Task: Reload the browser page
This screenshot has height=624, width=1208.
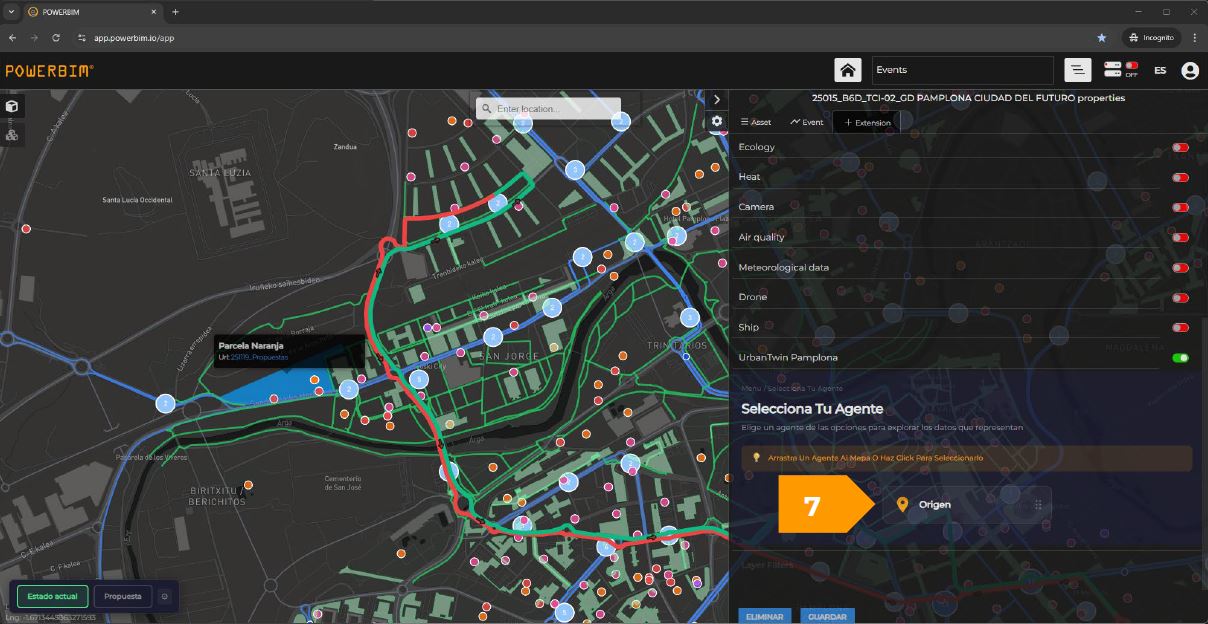Action: pyautogui.click(x=57, y=37)
